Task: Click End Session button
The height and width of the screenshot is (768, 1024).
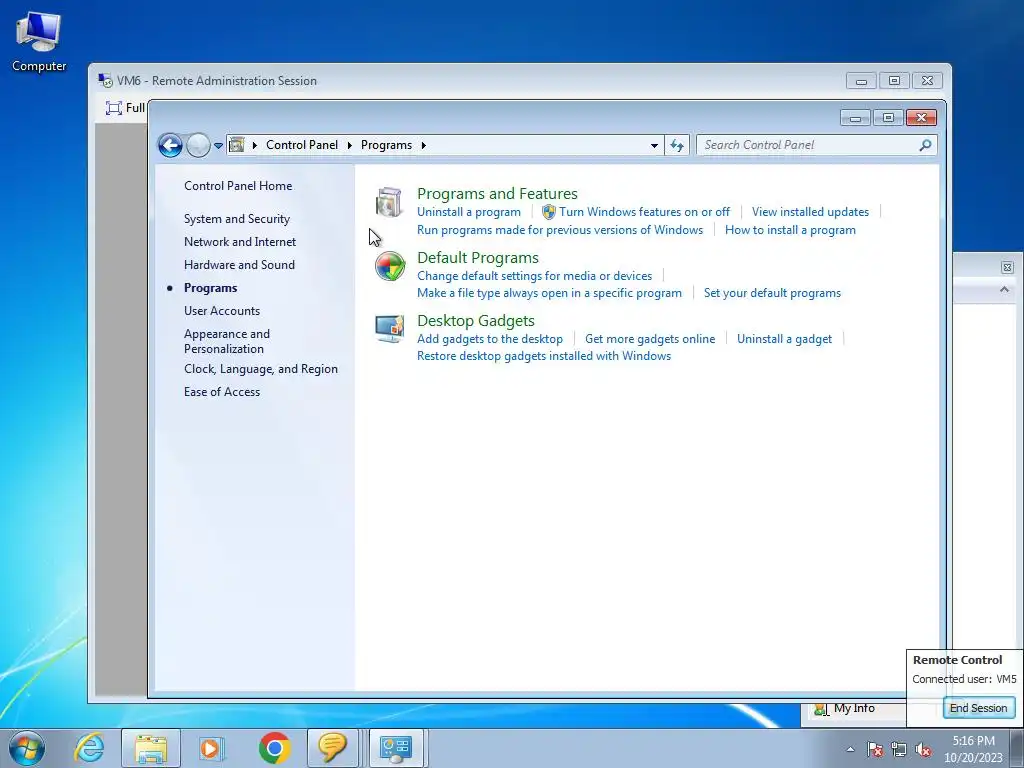Action: (978, 708)
